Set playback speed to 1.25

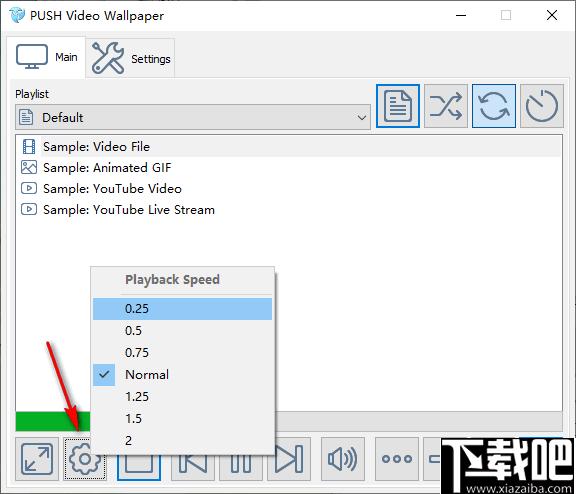[182, 397]
